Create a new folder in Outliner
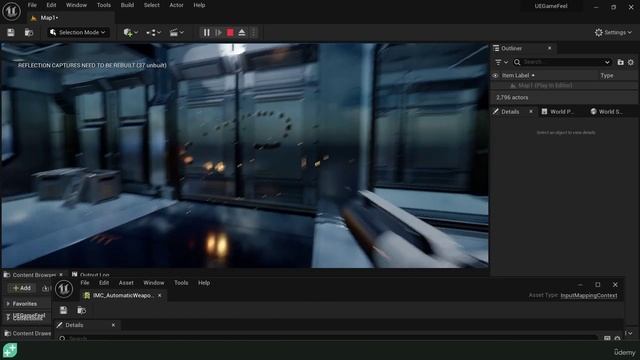 point(620,62)
